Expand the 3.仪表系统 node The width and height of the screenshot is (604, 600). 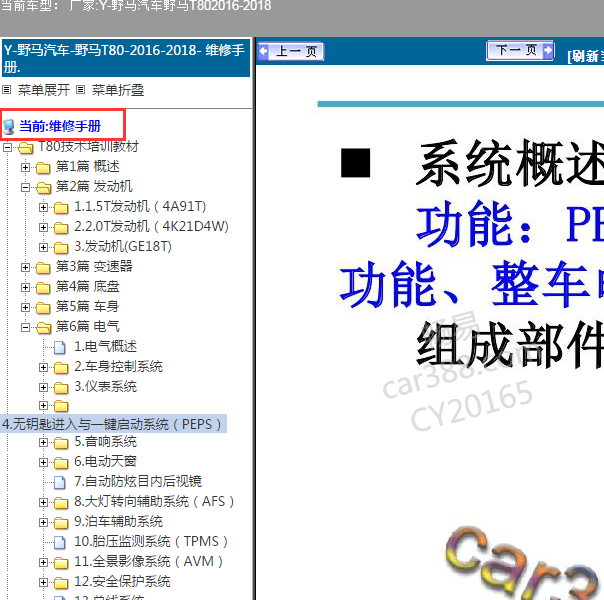pos(44,387)
